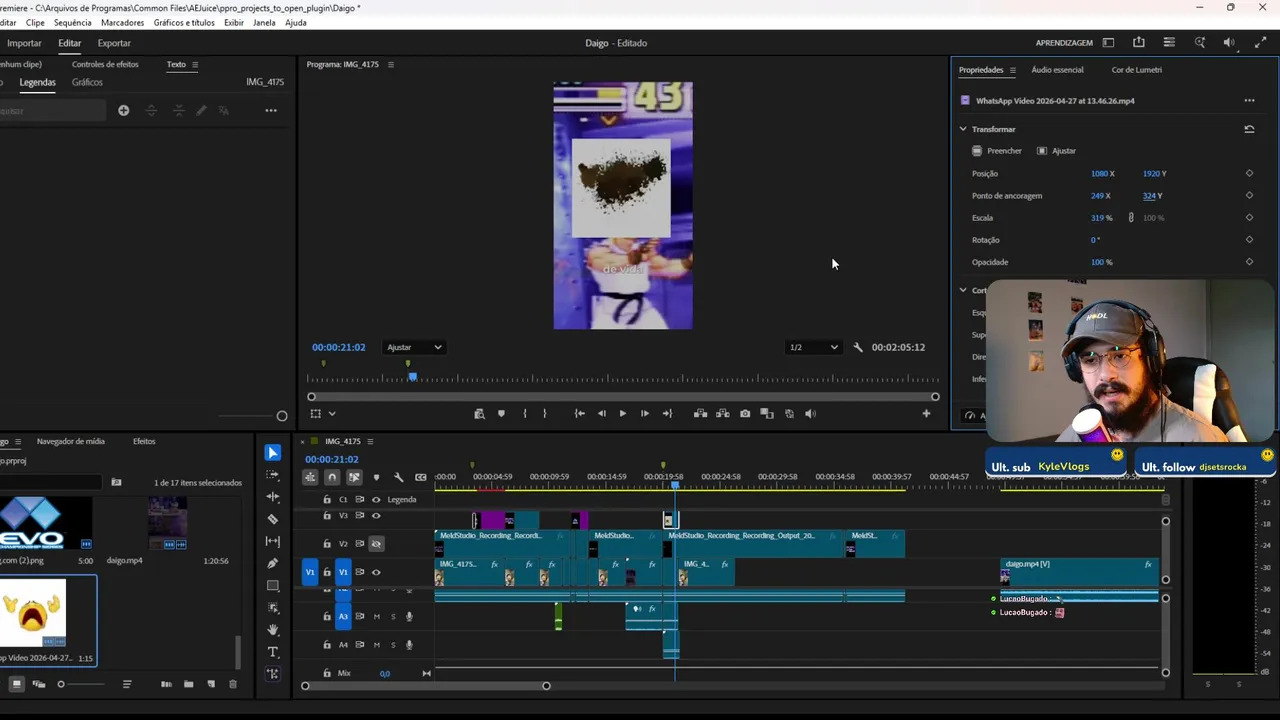Click the Lift button in Program monitor
The height and width of the screenshot is (720, 1280).
700,413
